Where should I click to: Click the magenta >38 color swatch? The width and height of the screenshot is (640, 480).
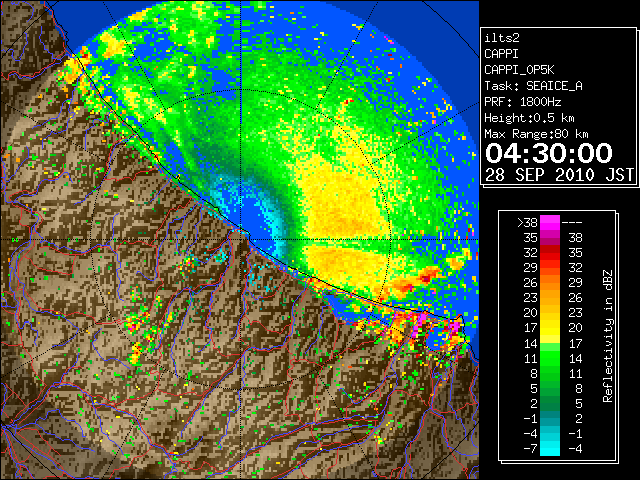[550, 222]
